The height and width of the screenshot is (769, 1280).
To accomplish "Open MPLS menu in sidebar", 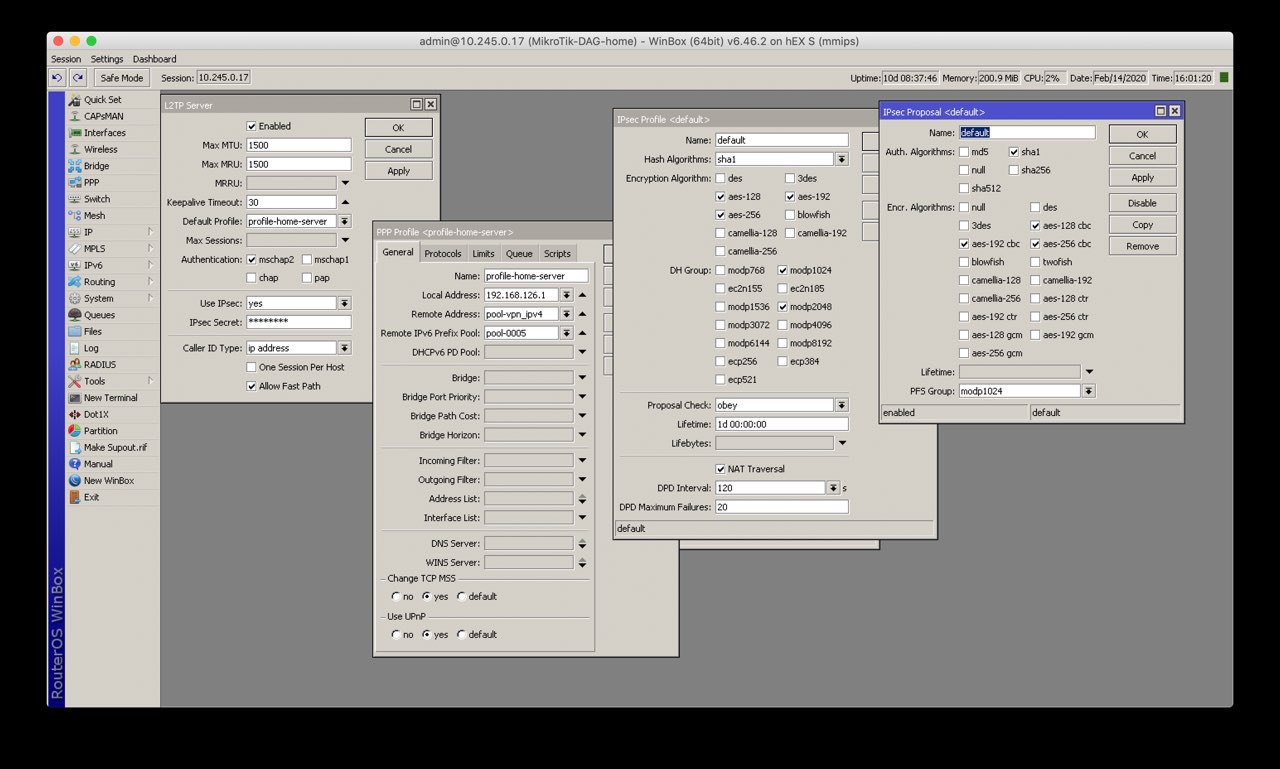I will click(x=95, y=249).
